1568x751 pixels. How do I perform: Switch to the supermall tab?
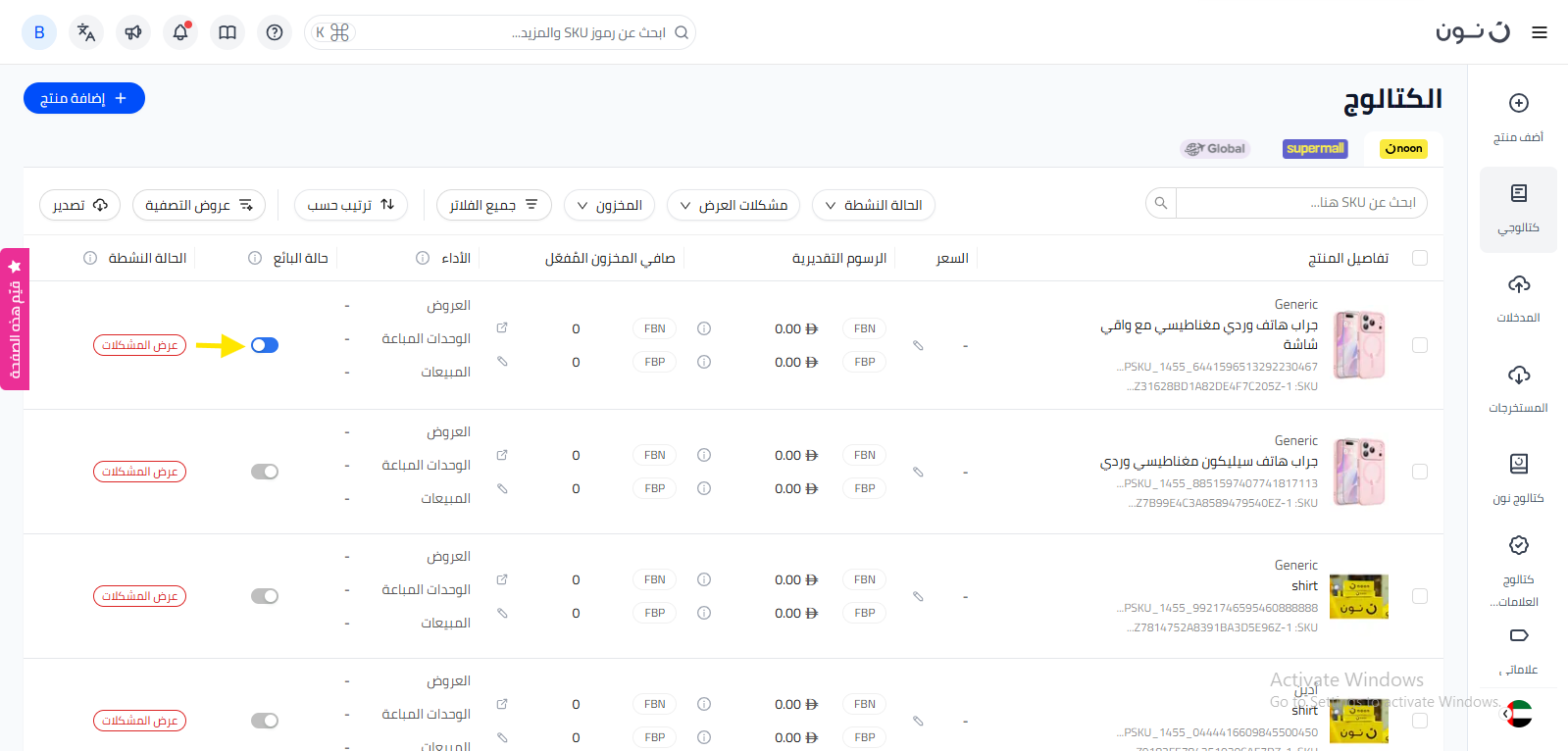pyautogui.click(x=1315, y=149)
